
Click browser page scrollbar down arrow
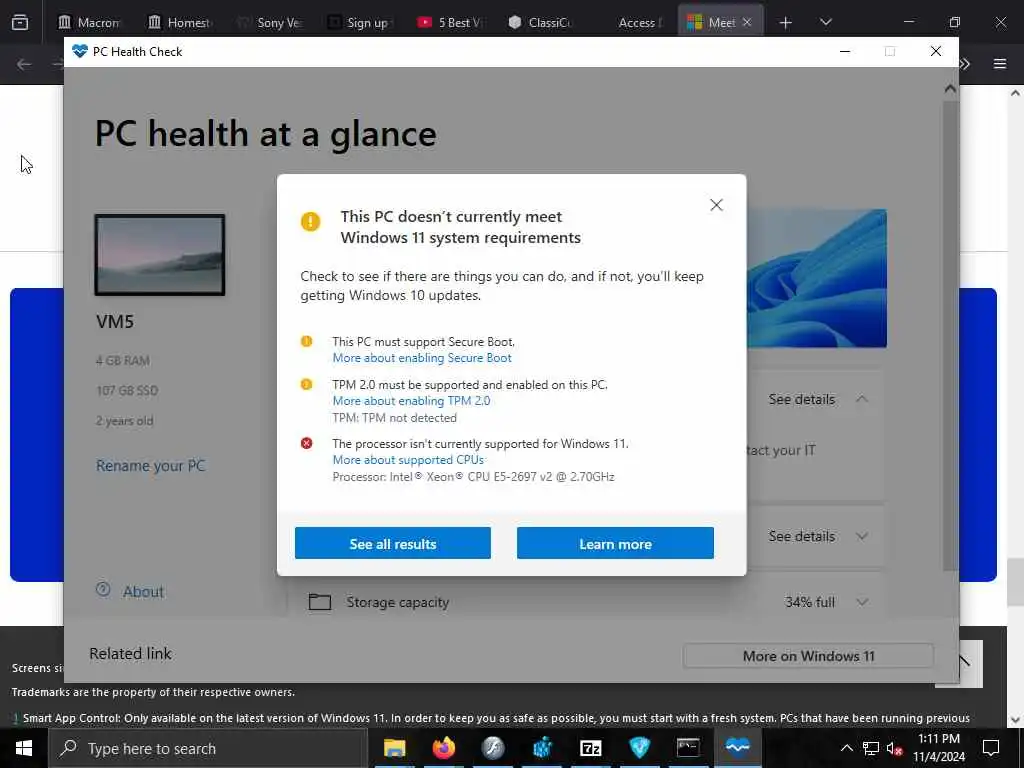[x=1016, y=720]
